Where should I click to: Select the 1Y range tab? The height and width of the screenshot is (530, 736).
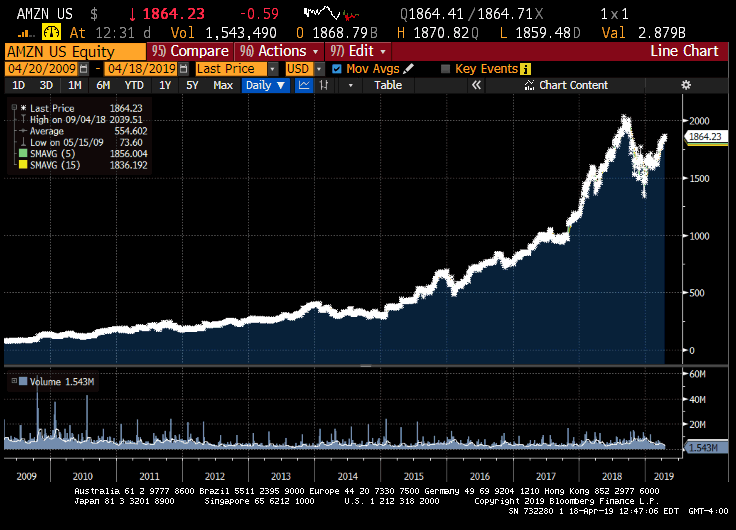point(165,85)
